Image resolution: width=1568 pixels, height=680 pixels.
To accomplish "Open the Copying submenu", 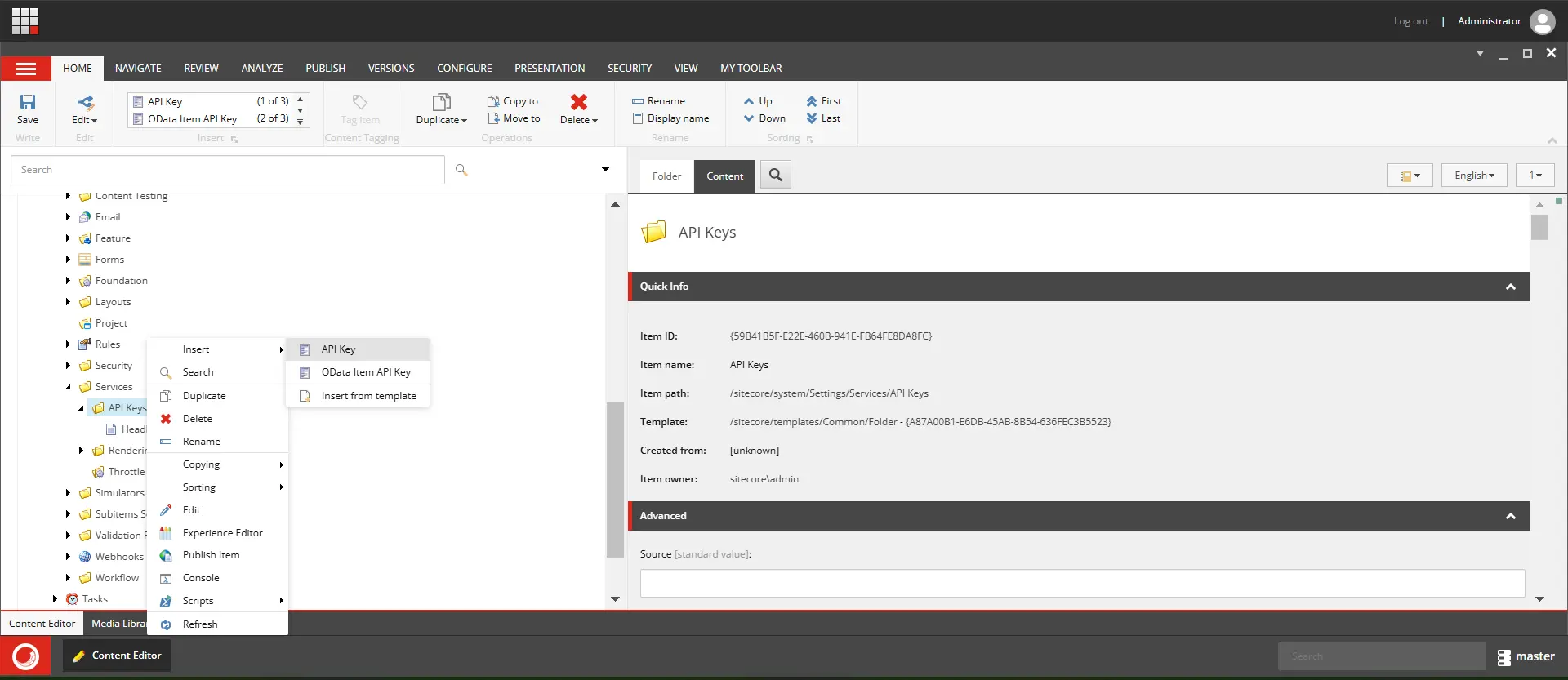I will 217,464.
